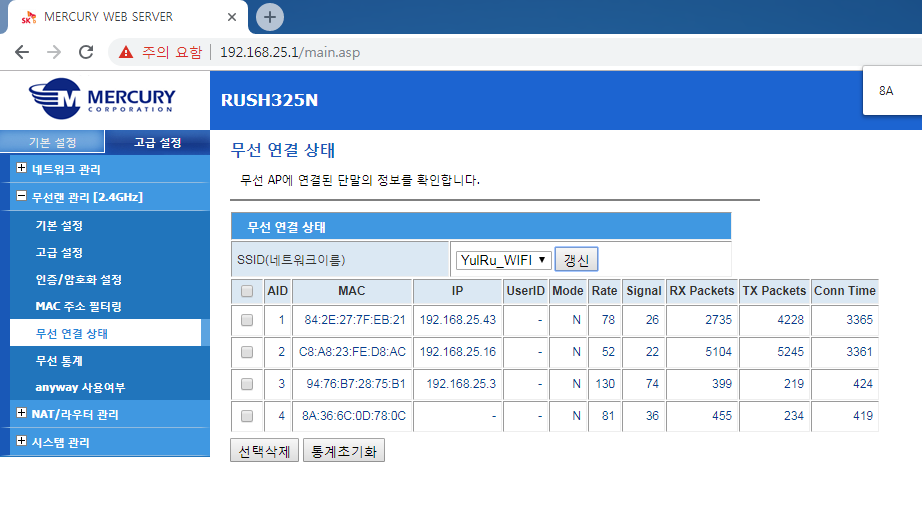
Task: Open 인증/암호화 설정 menu item
Action: [x=78, y=280]
